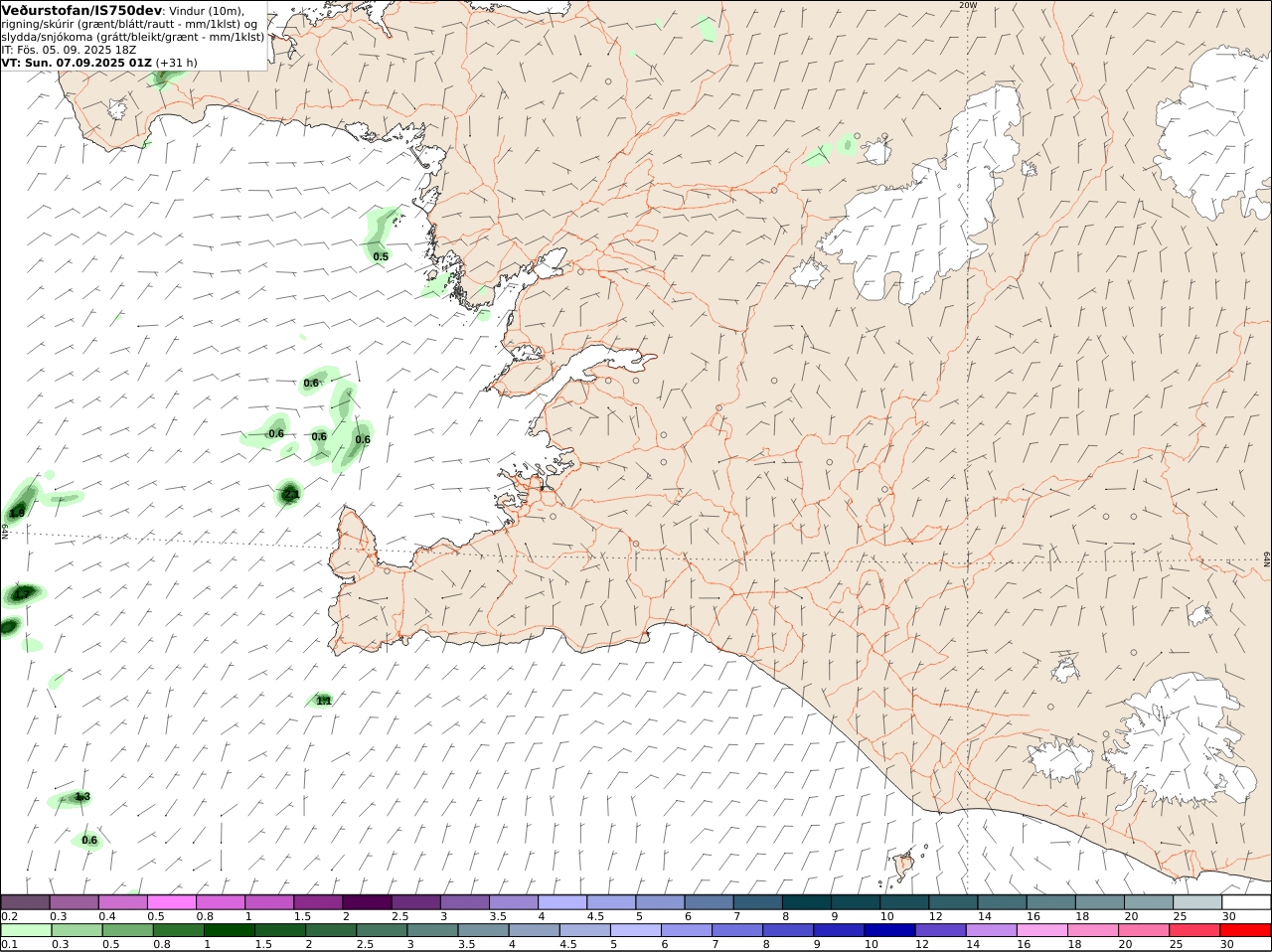Screen dimensions: 1272x952
Task: Select the pale lavender 5–6 rain swatch
Action: 636,930
